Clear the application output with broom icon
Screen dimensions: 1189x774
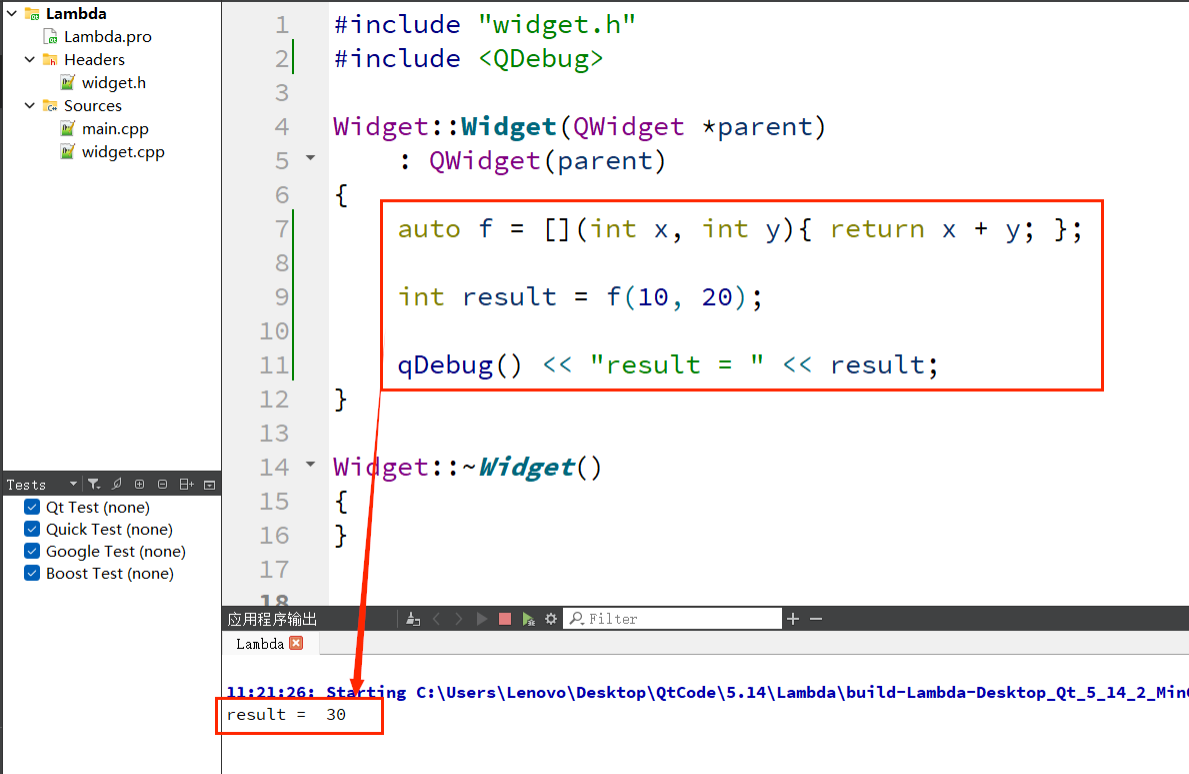[413, 619]
